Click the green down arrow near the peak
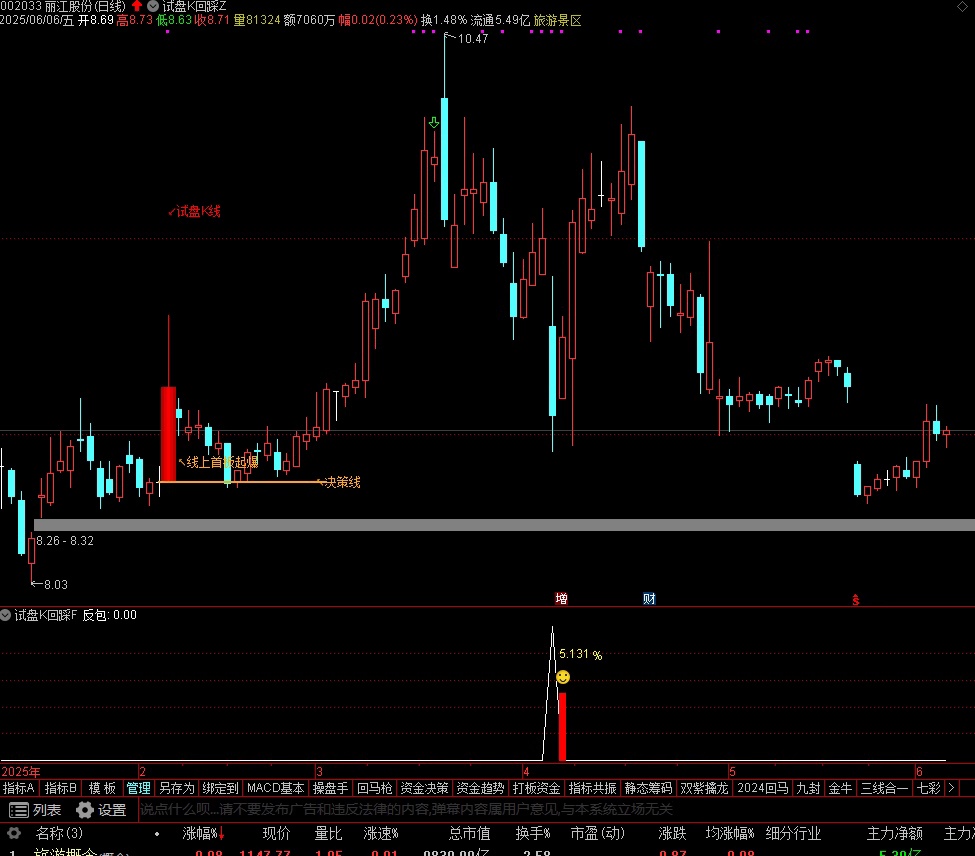The image size is (975, 856). [433, 123]
